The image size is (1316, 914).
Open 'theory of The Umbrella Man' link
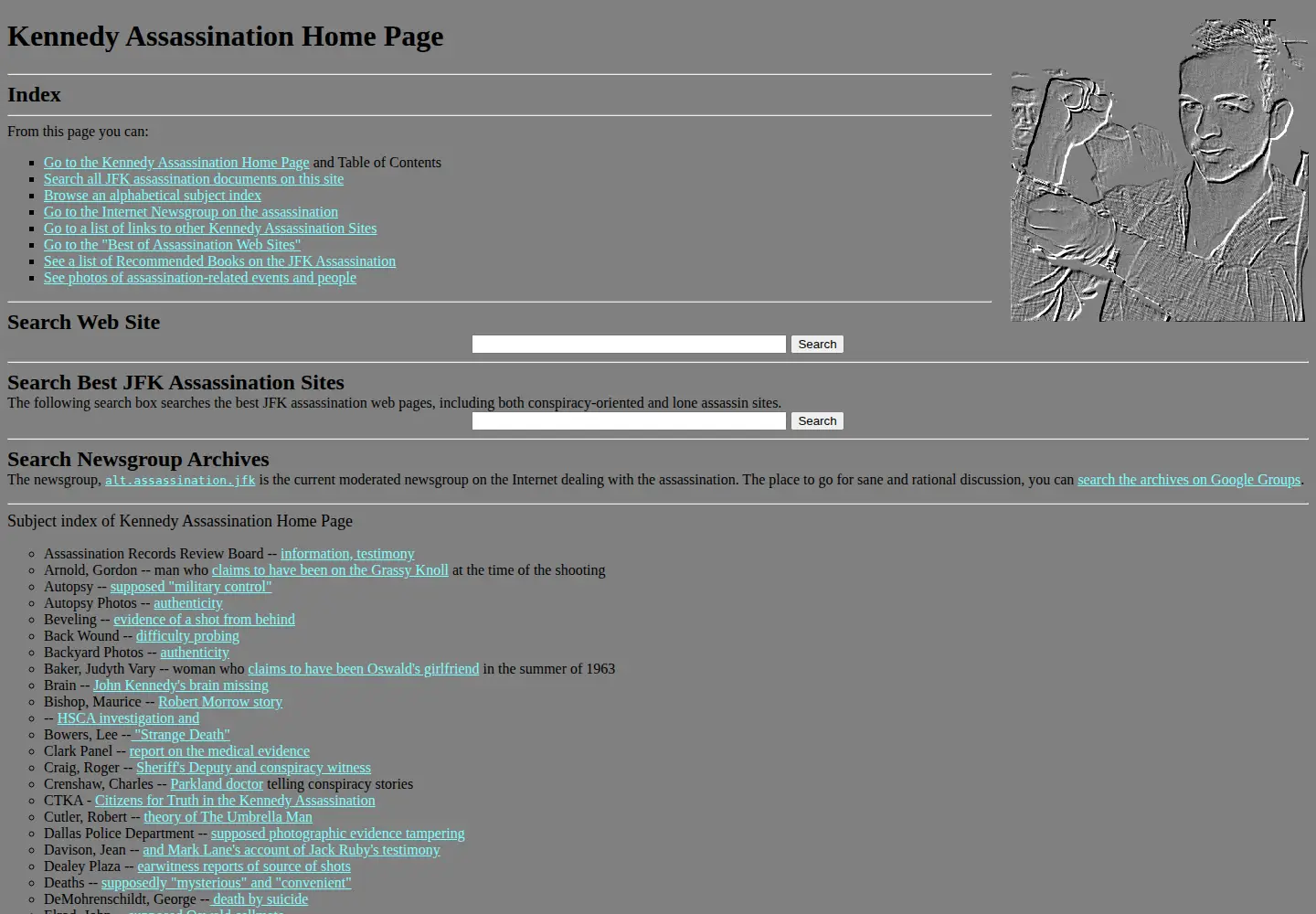pos(228,817)
